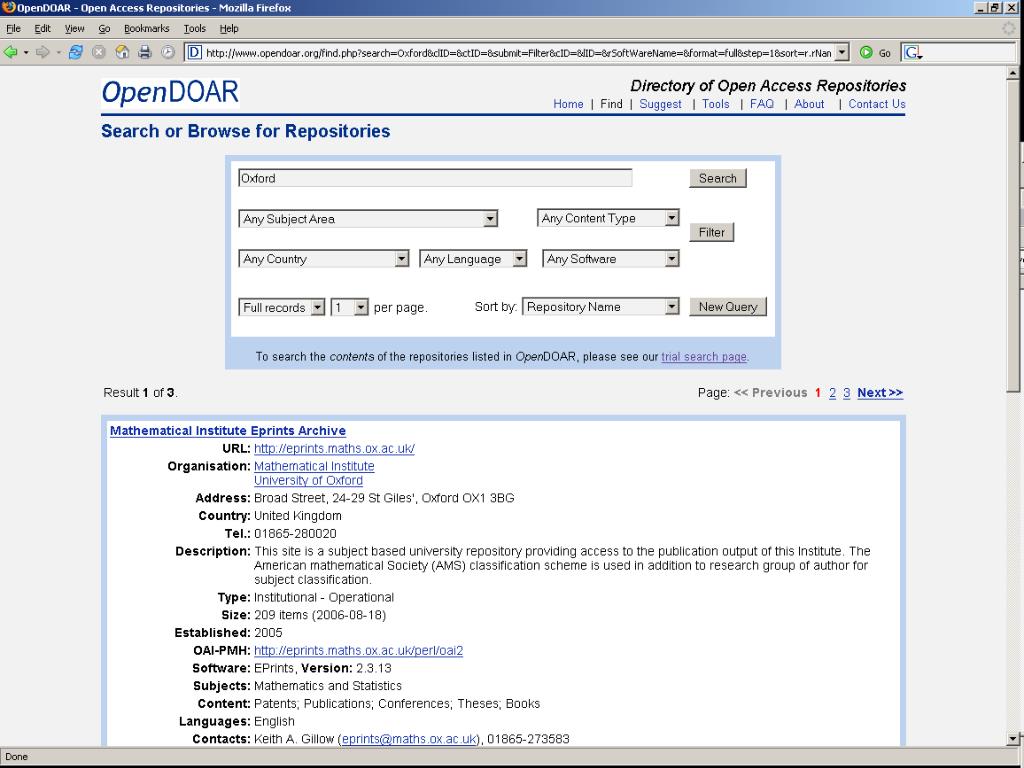Open the Tools menu in menu bar

pos(195,29)
